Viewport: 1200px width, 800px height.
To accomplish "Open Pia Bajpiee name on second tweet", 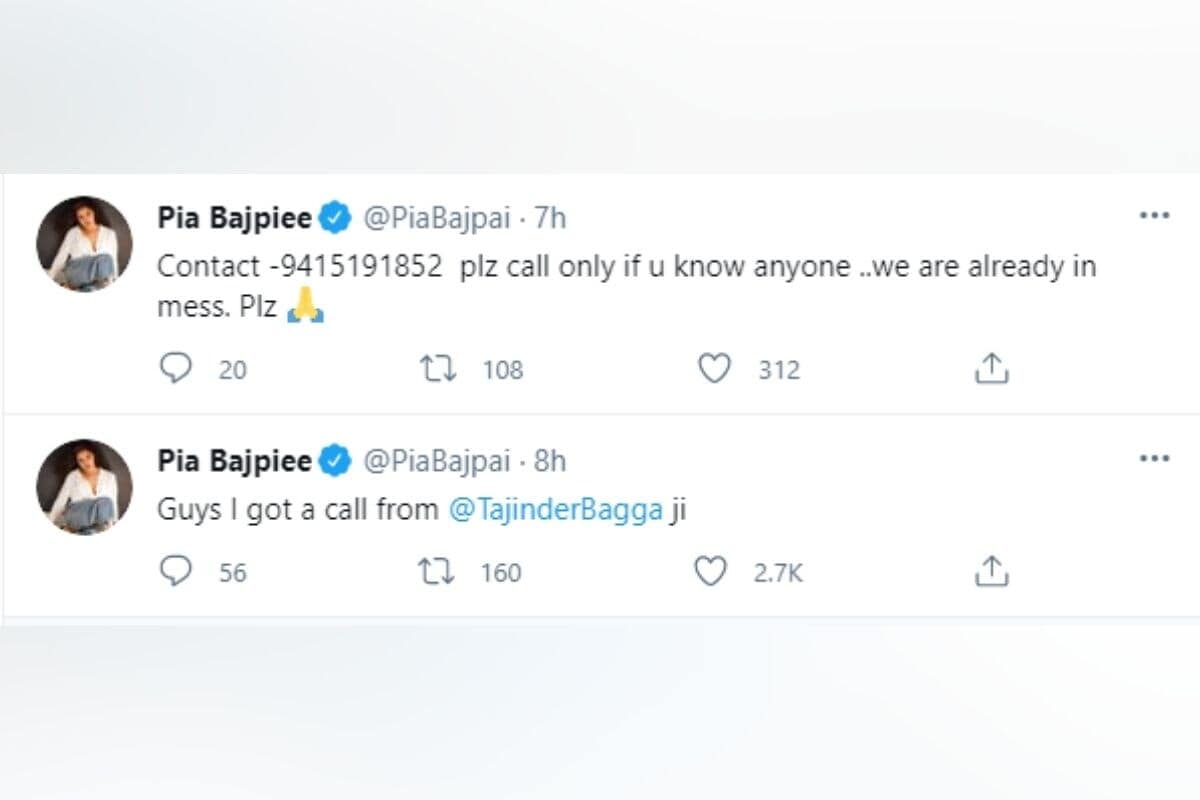I will tap(234, 460).
